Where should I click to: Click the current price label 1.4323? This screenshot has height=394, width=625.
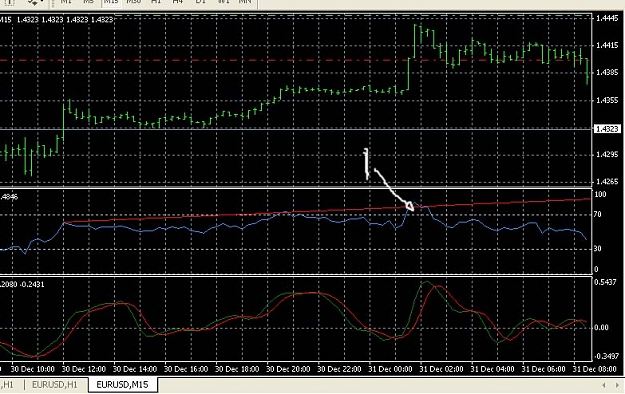click(607, 129)
